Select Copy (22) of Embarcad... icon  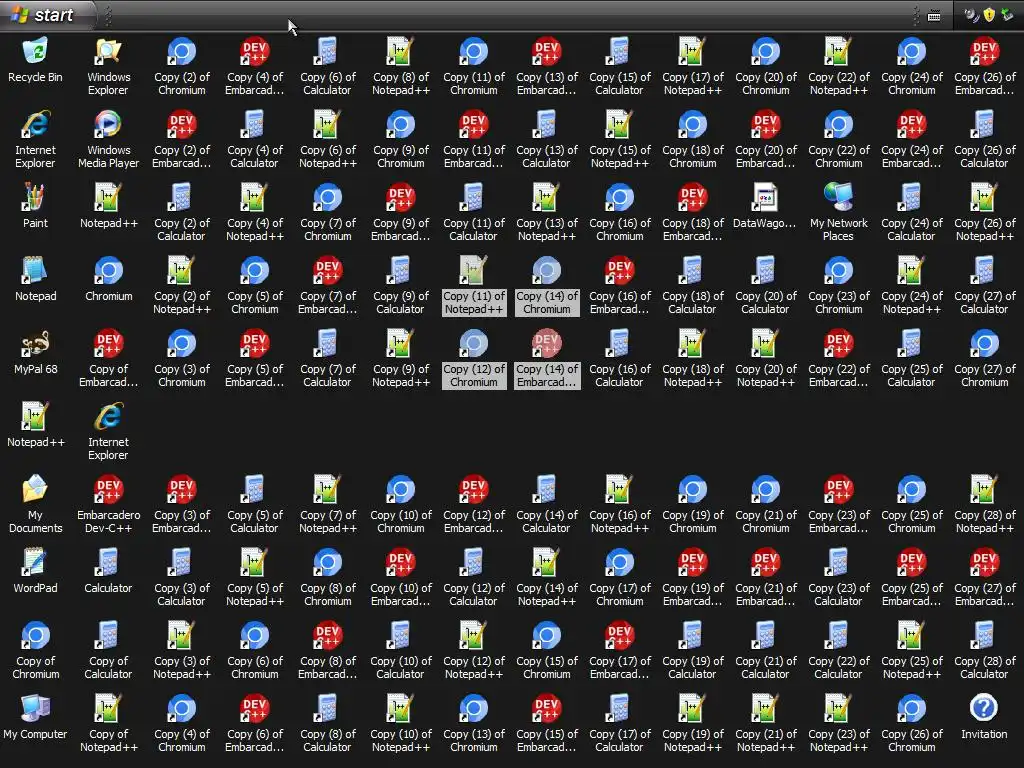pos(839,359)
